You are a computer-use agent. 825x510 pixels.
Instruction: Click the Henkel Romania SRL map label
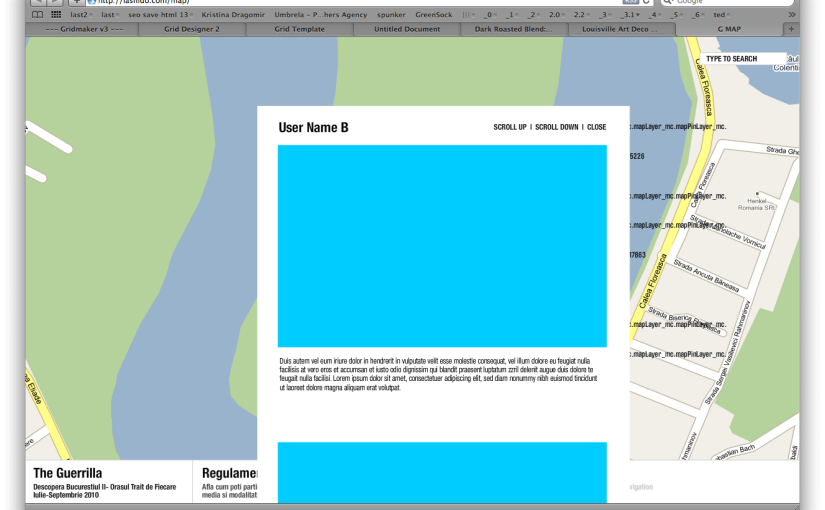point(757,204)
